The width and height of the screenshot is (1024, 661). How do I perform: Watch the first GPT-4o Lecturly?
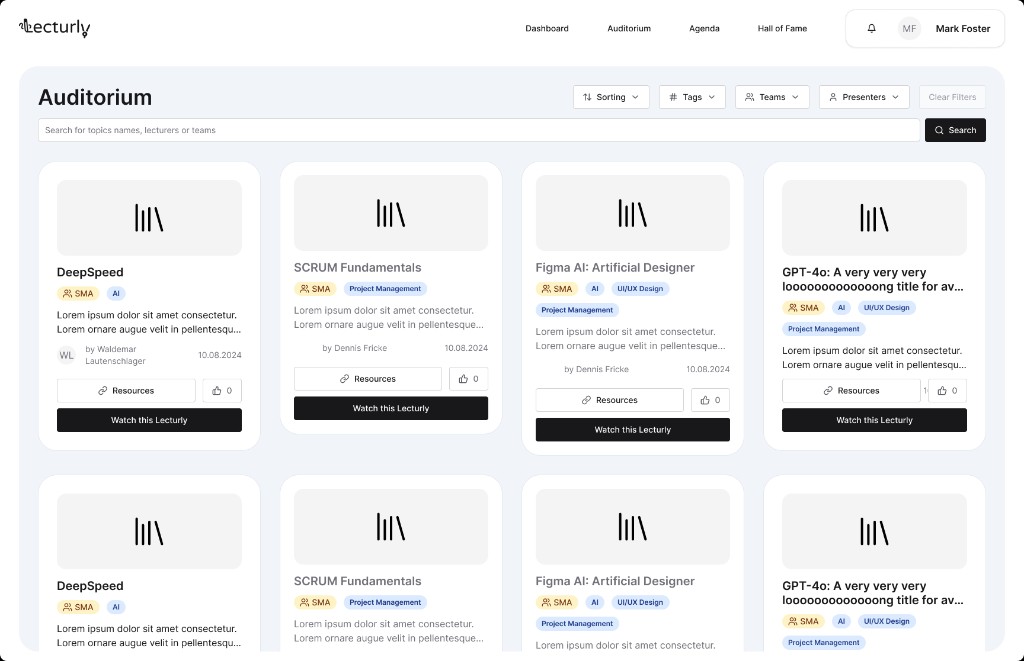(x=874, y=420)
